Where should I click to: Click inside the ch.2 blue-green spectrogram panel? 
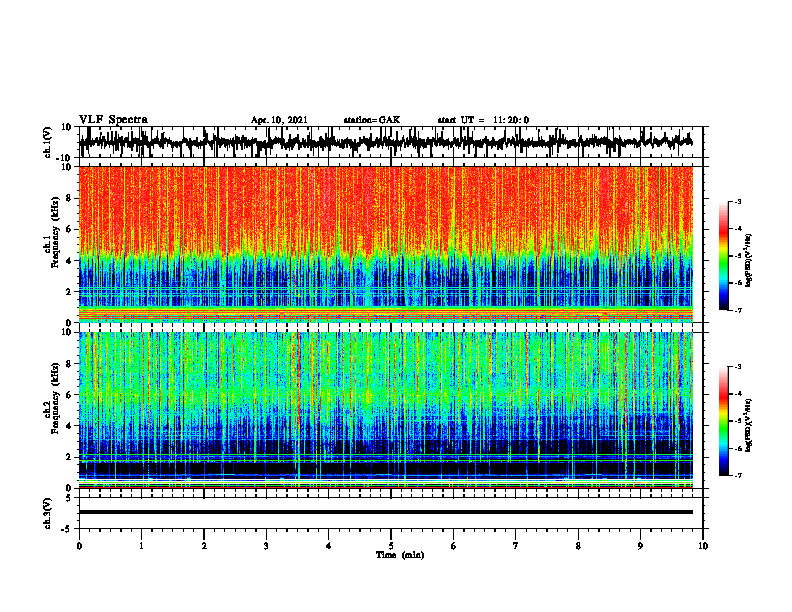pos(386,410)
